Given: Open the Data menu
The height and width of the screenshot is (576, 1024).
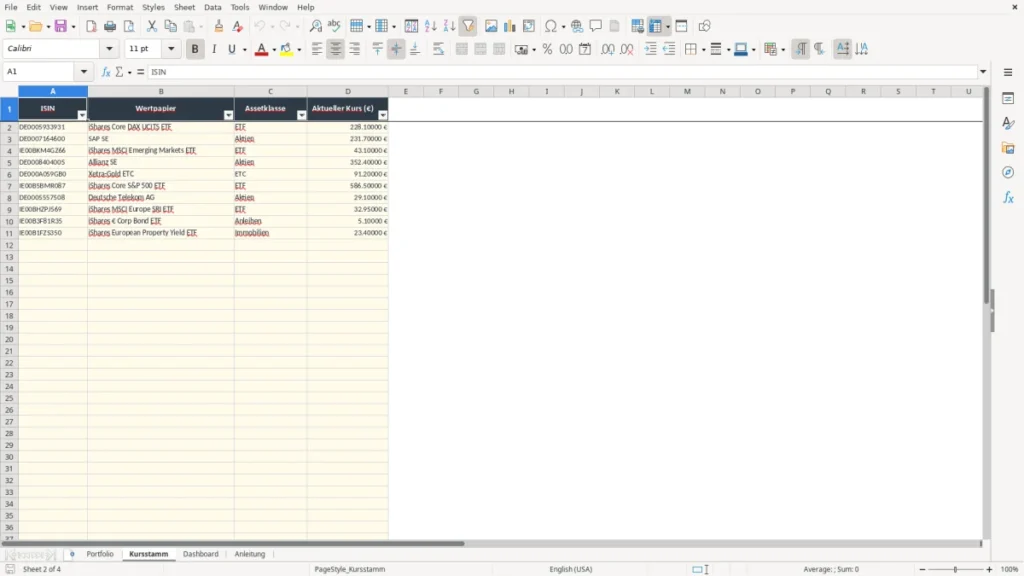Looking at the screenshot, I should pos(212,7).
